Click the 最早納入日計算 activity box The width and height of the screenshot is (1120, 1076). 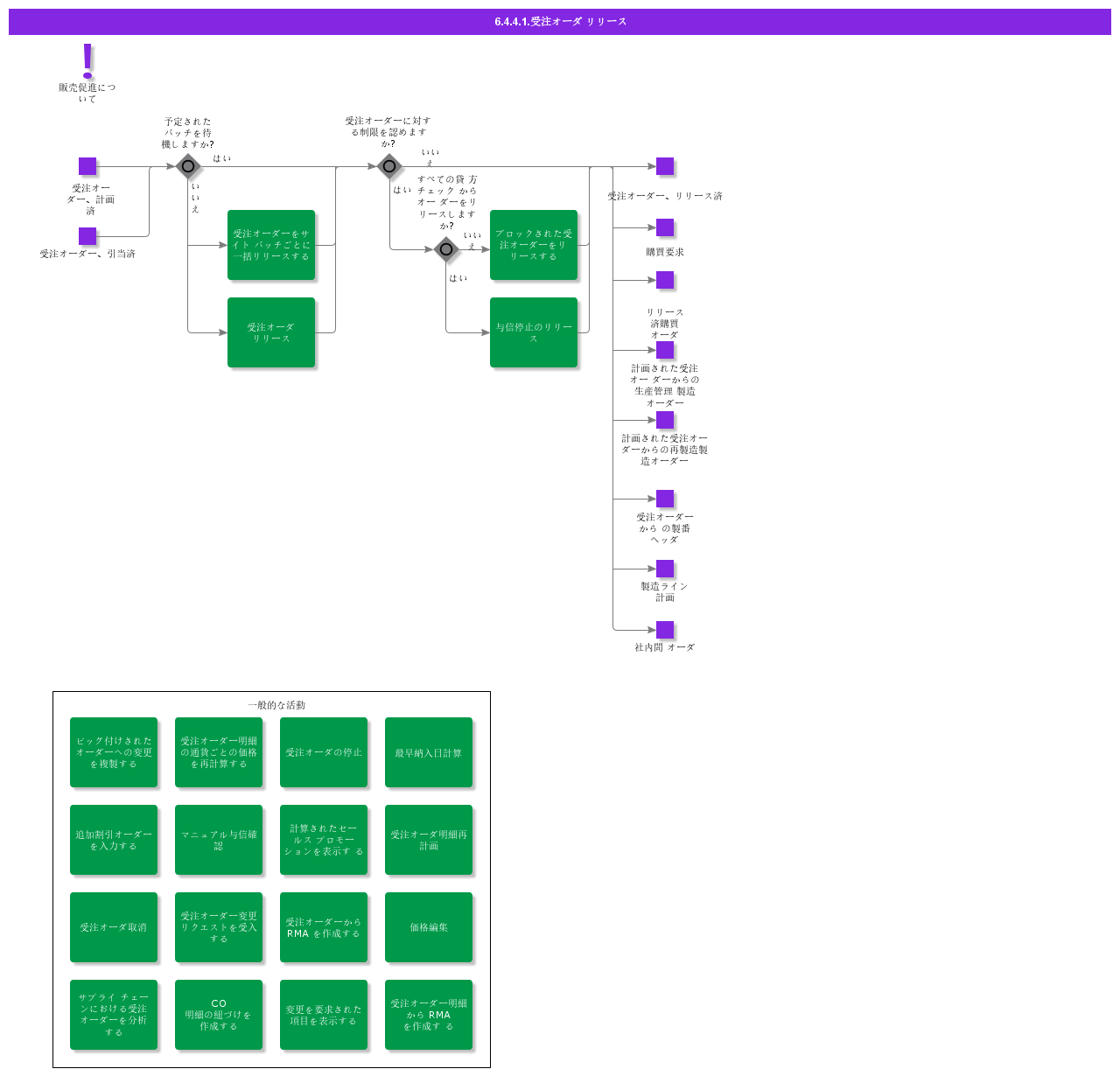click(429, 752)
